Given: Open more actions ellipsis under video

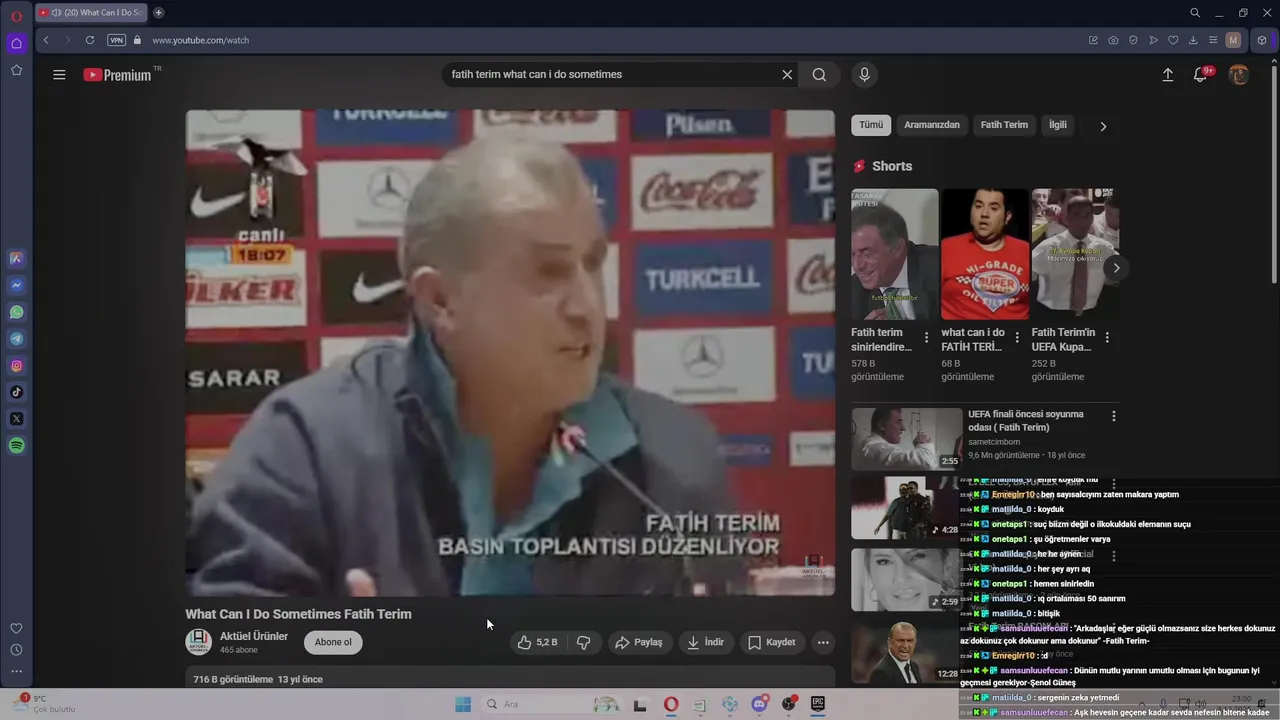Looking at the screenshot, I should coord(823,642).
